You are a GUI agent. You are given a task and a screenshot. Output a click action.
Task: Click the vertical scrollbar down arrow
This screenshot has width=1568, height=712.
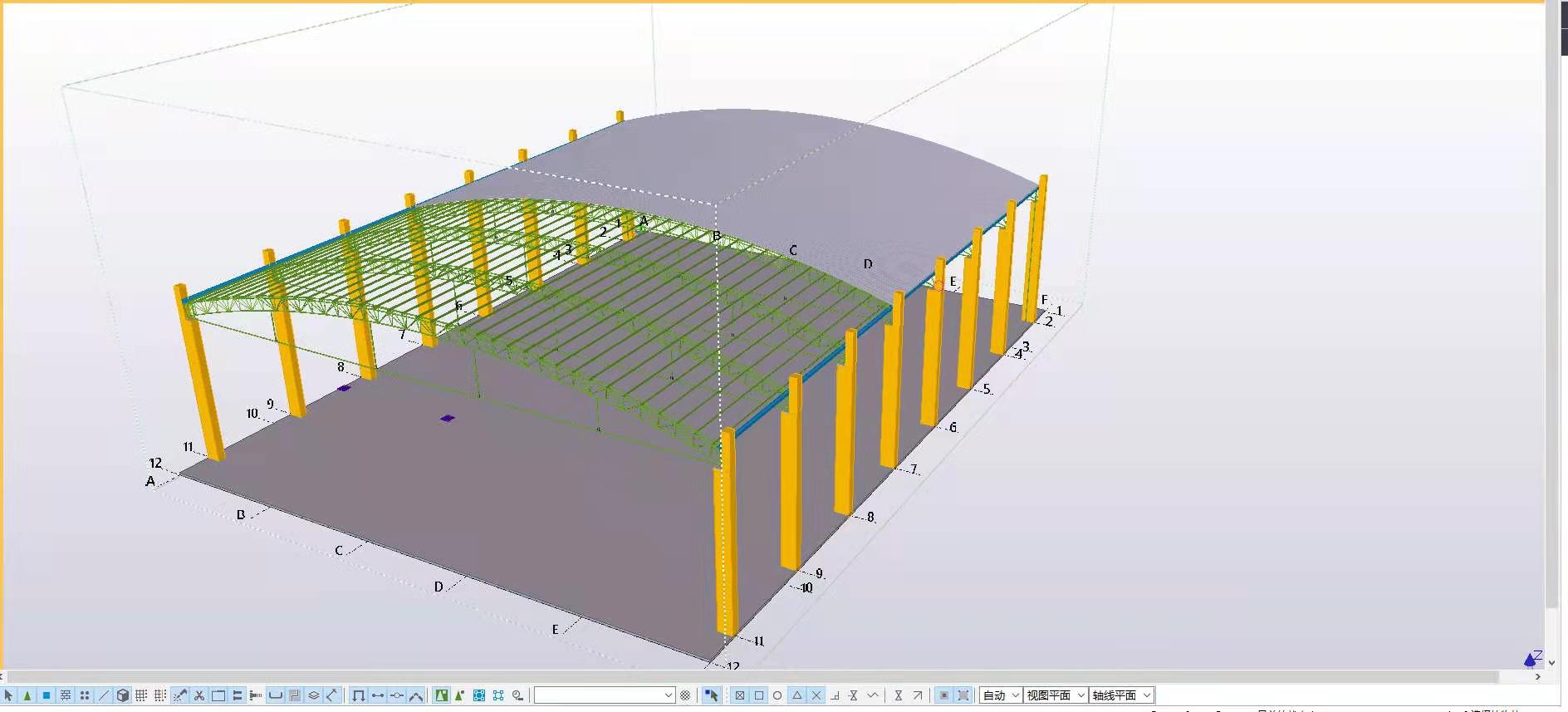(x=1552, y=663)
